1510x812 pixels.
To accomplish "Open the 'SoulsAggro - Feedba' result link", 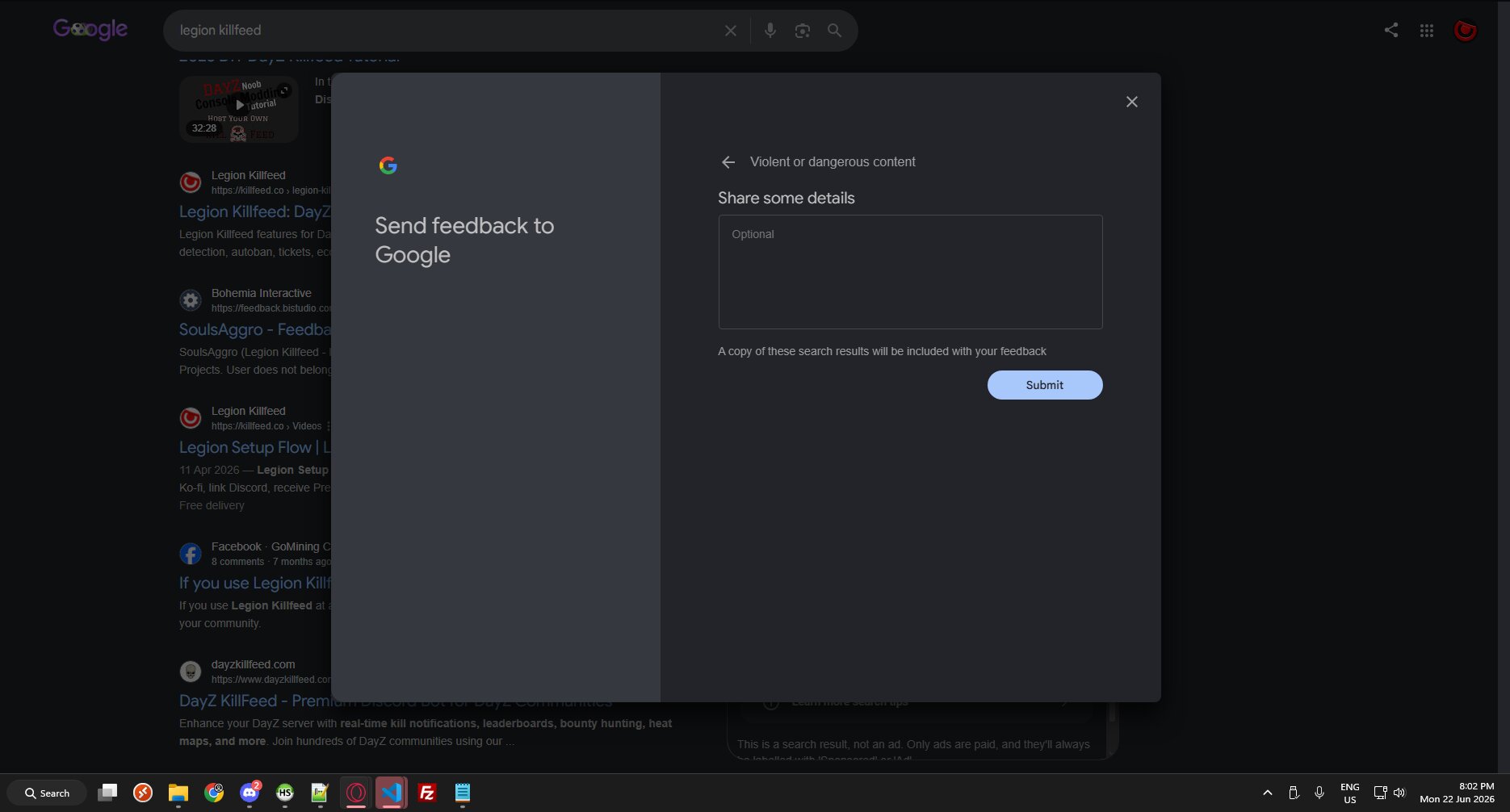I will click(255, 329).
